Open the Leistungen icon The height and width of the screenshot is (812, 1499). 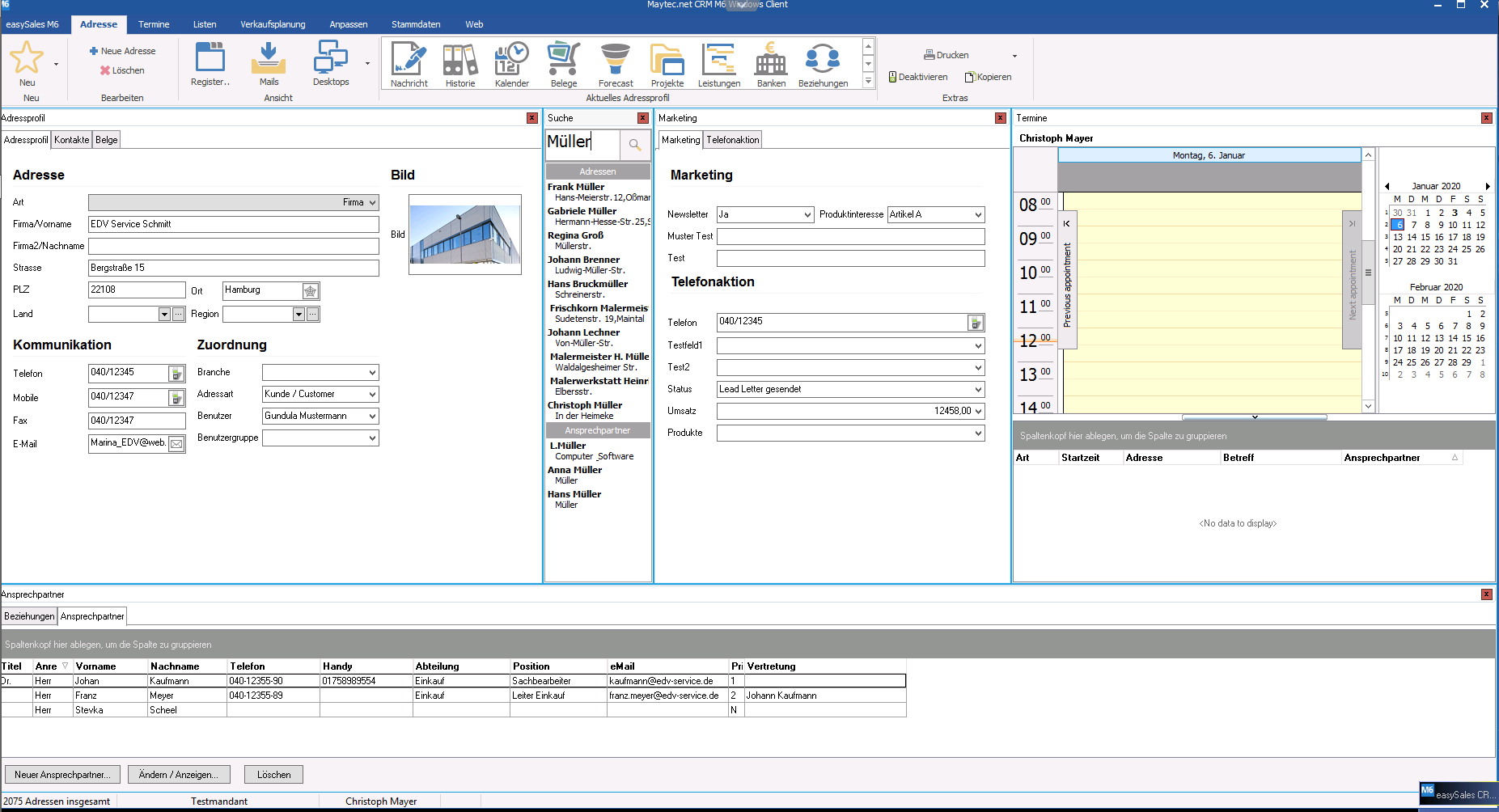(719, 58)
